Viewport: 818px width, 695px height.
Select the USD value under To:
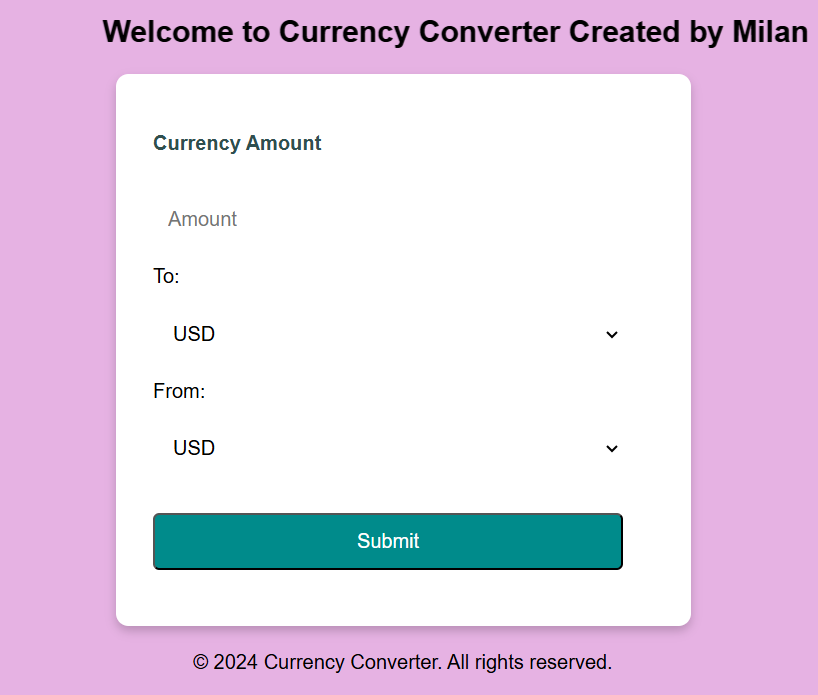coord(194,334)
